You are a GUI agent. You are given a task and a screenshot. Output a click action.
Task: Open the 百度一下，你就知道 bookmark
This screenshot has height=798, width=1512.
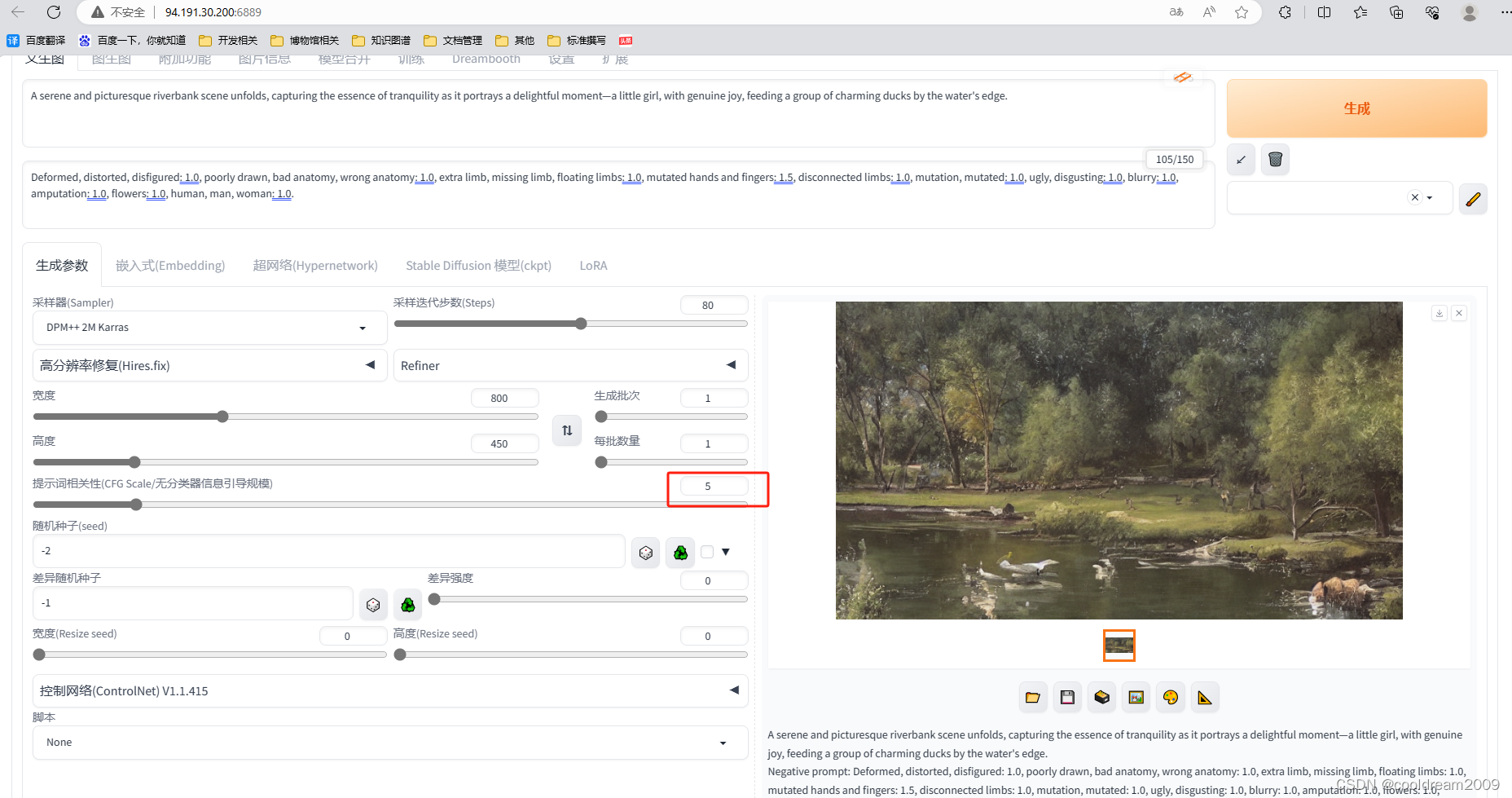[x=132, y=41]
